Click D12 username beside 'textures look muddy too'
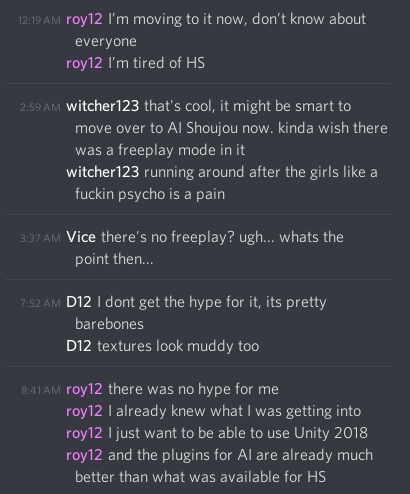Viewport: 410px width, 494px height. pos(79,346)
